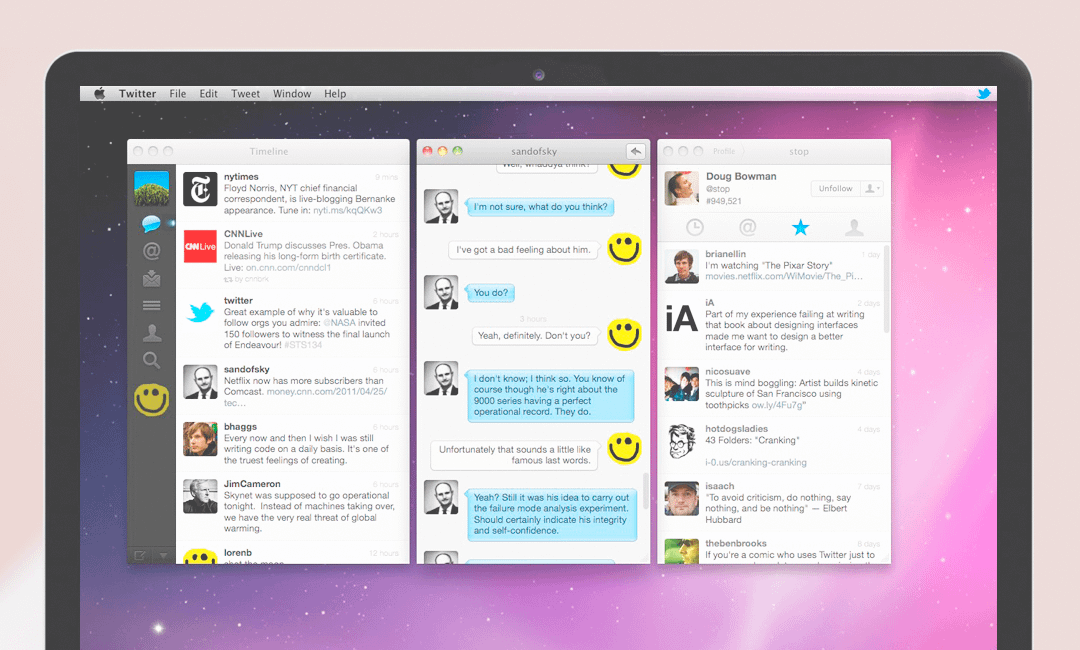The height and width of the screenshot is (650, 1080).
Task: Click reply arrow in sandofsky window
Action: pyautogui.click(x=636, y=151)
